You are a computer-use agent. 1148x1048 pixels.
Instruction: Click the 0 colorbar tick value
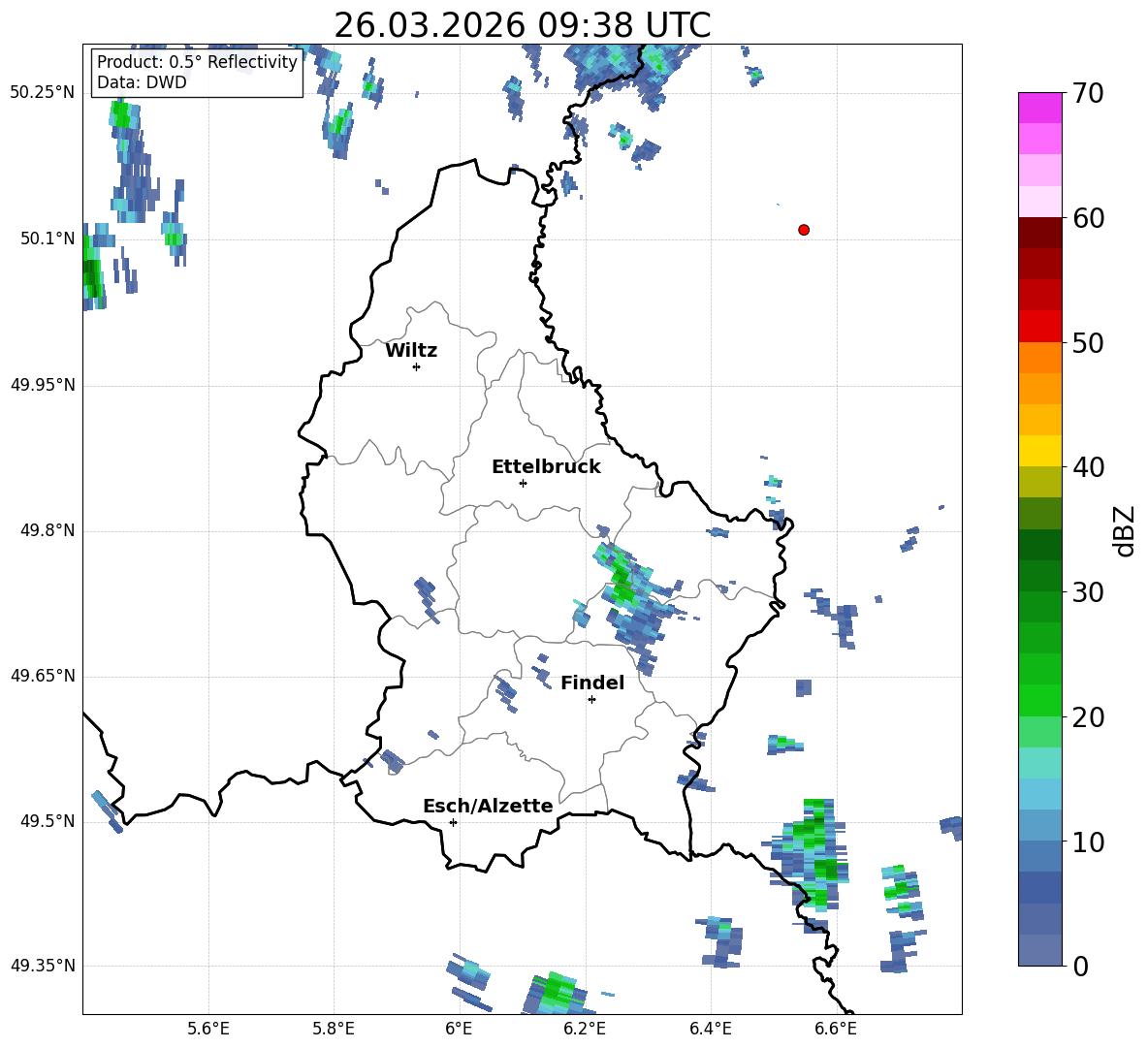[1080, 966]
